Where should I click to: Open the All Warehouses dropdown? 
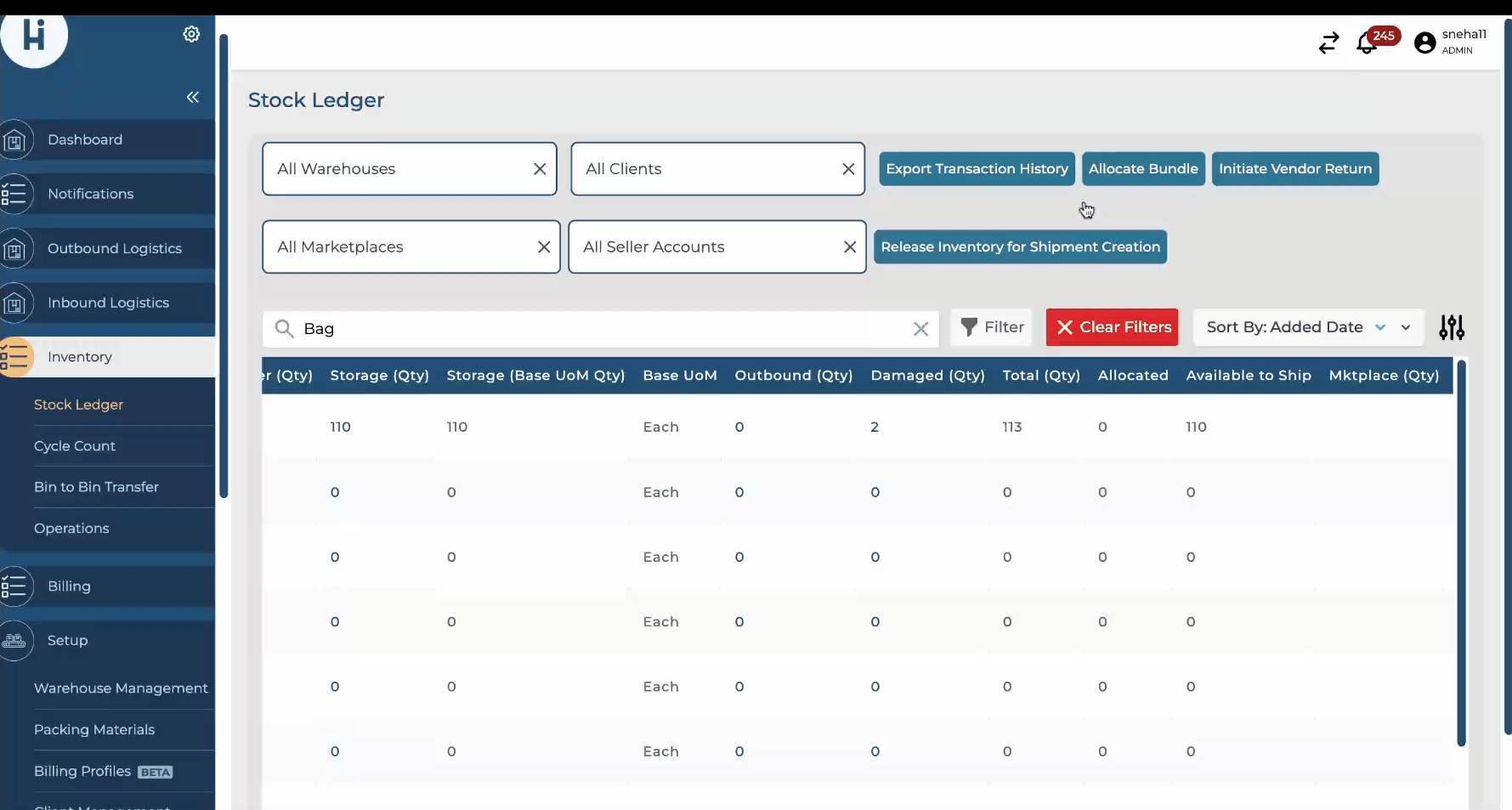(x=395, y=169)
